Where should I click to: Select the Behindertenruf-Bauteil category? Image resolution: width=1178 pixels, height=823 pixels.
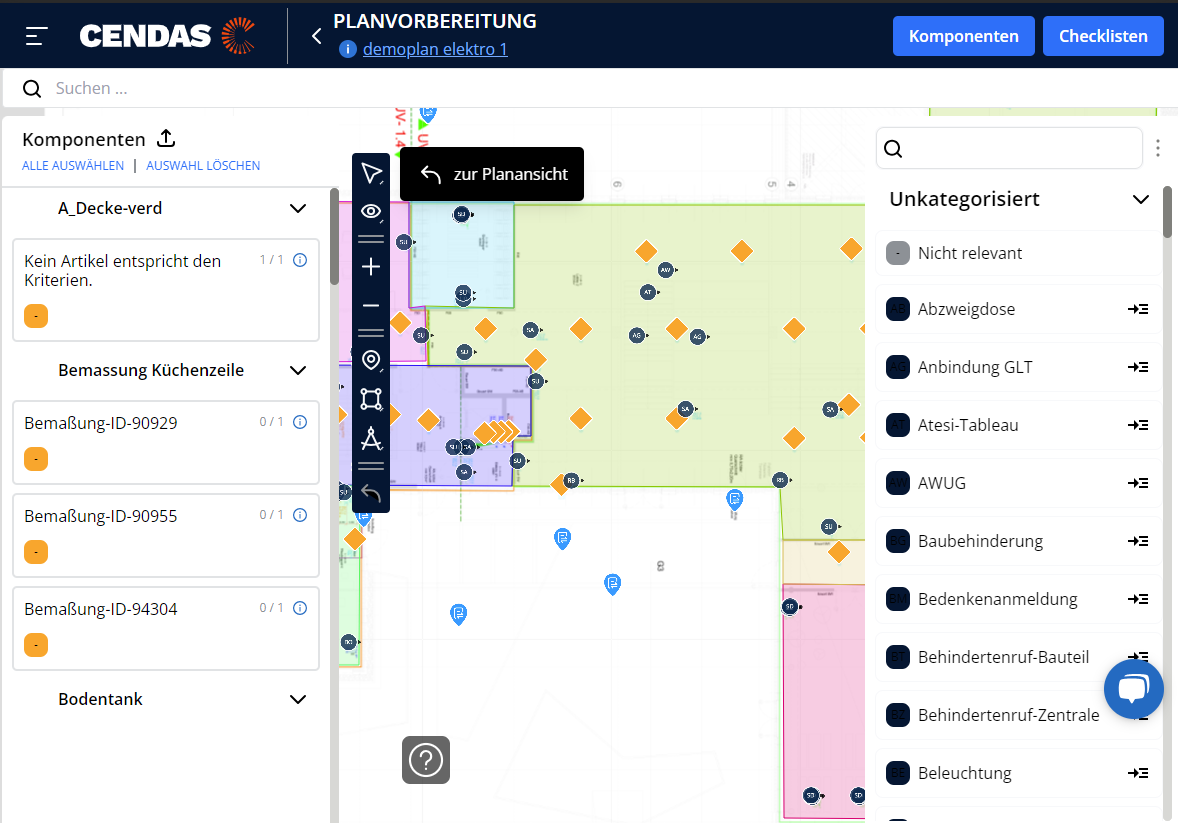click(1018, 656)
